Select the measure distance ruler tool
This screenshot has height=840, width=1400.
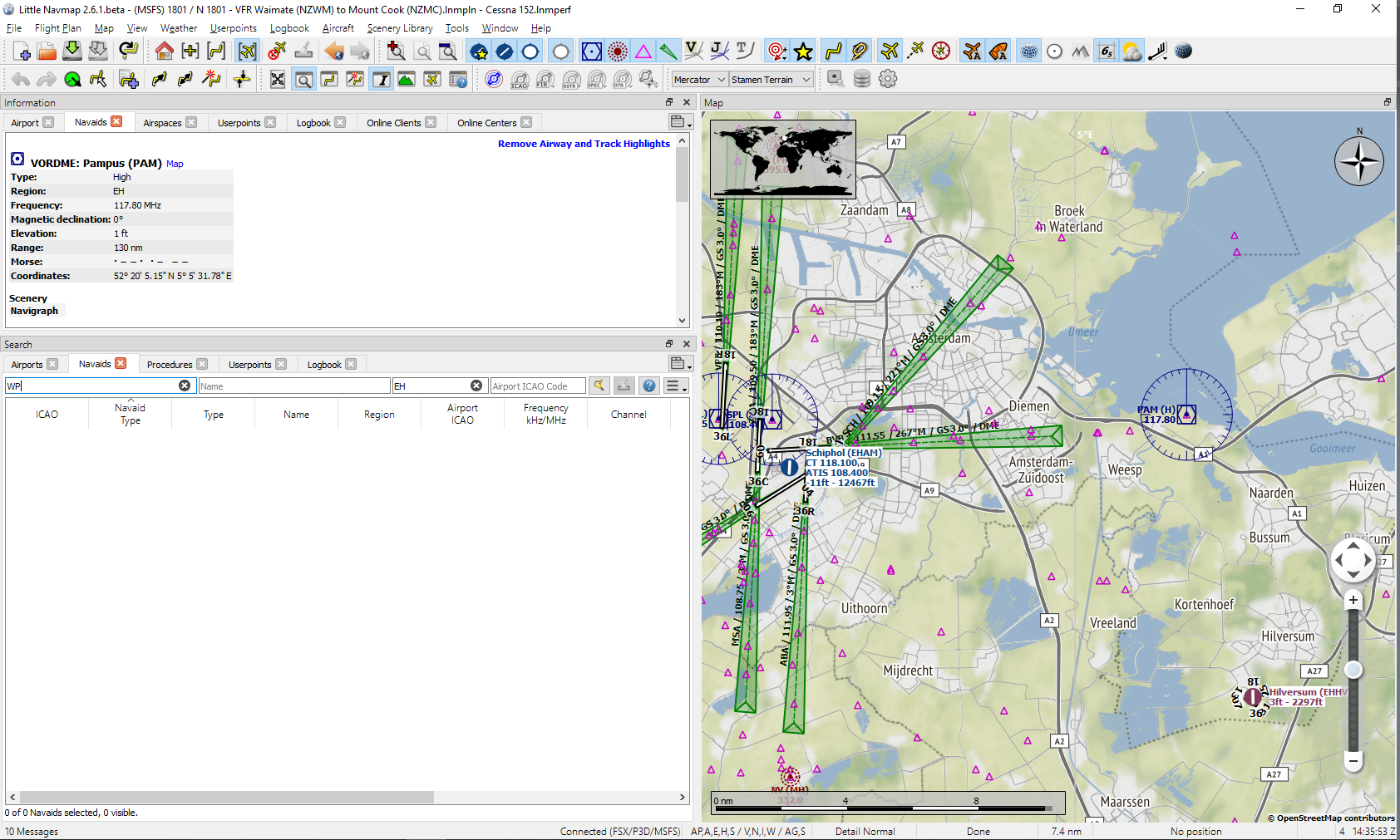pos(1158,51)
